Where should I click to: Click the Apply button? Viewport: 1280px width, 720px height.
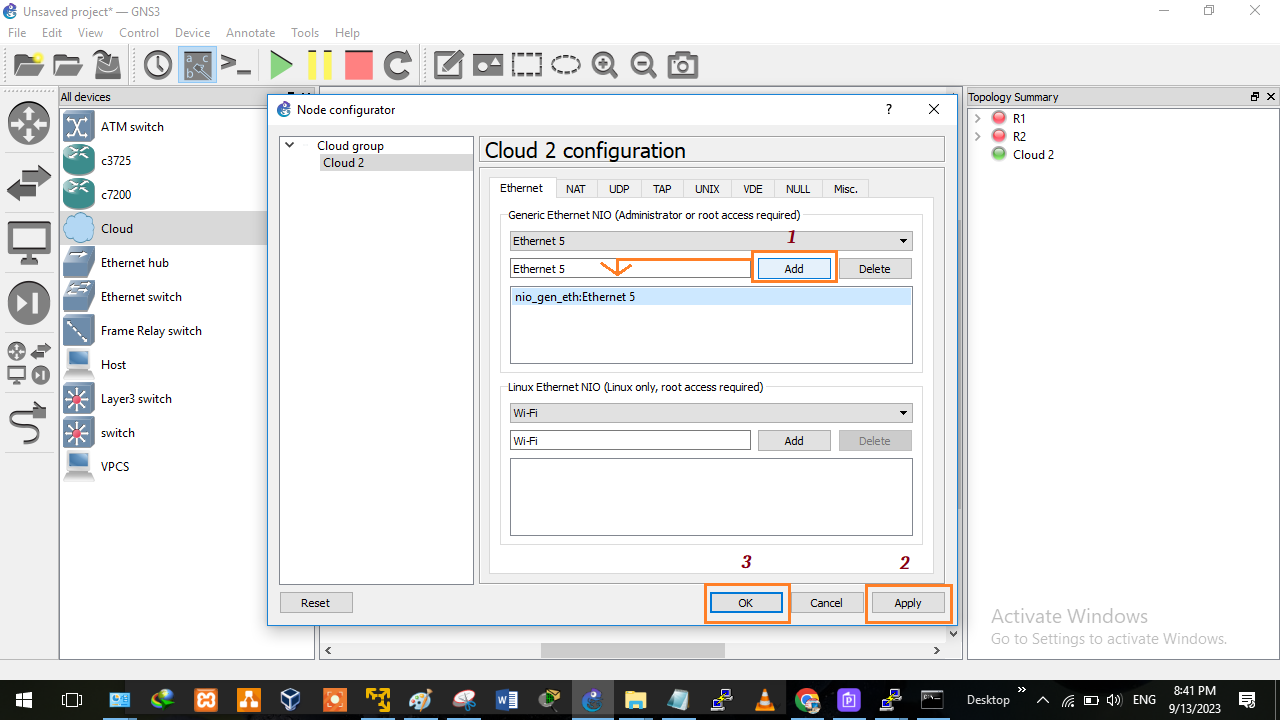[x=907, y=603]
